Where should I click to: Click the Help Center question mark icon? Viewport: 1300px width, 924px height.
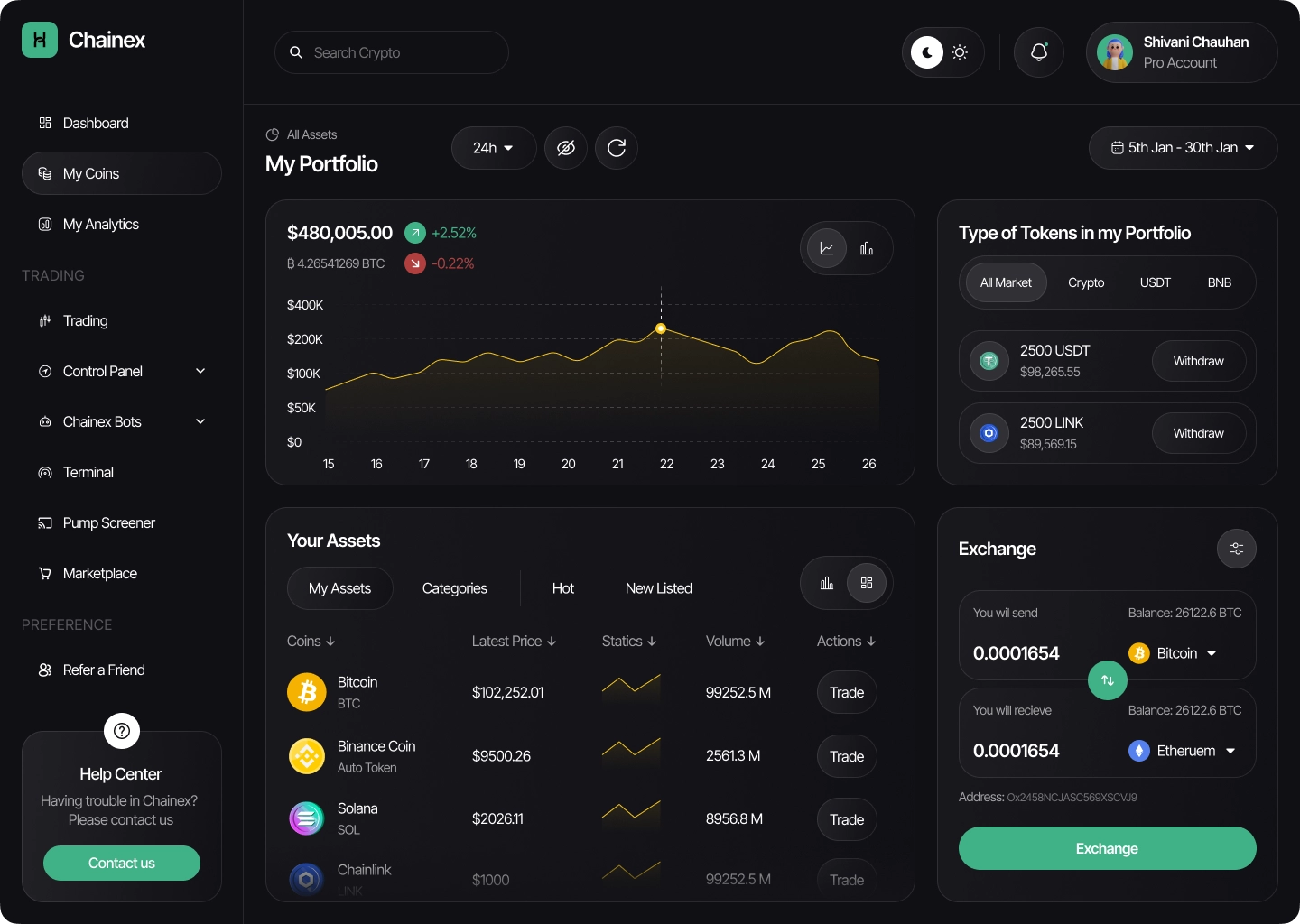point(122,731)
